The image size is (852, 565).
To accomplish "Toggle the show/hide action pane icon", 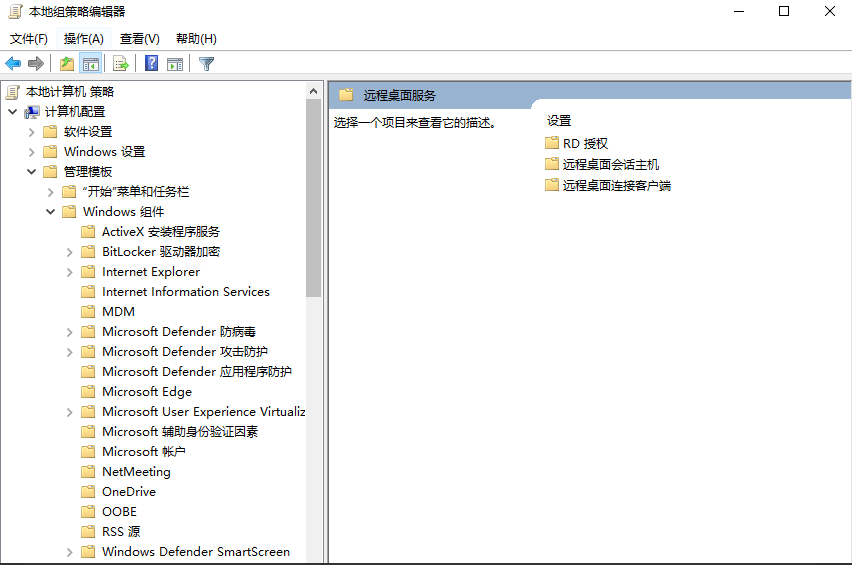I will [x=175, y=64].
